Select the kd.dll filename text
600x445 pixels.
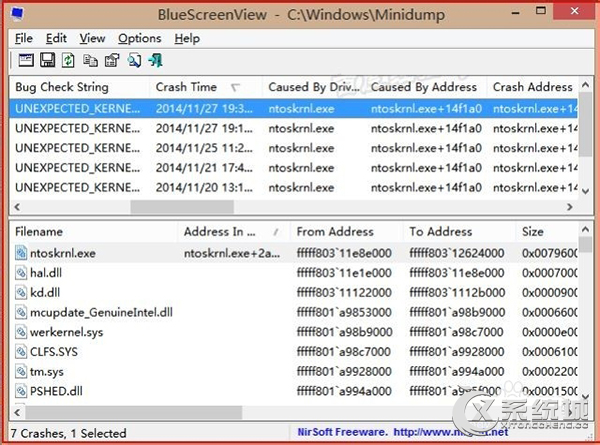click(45, 293)
